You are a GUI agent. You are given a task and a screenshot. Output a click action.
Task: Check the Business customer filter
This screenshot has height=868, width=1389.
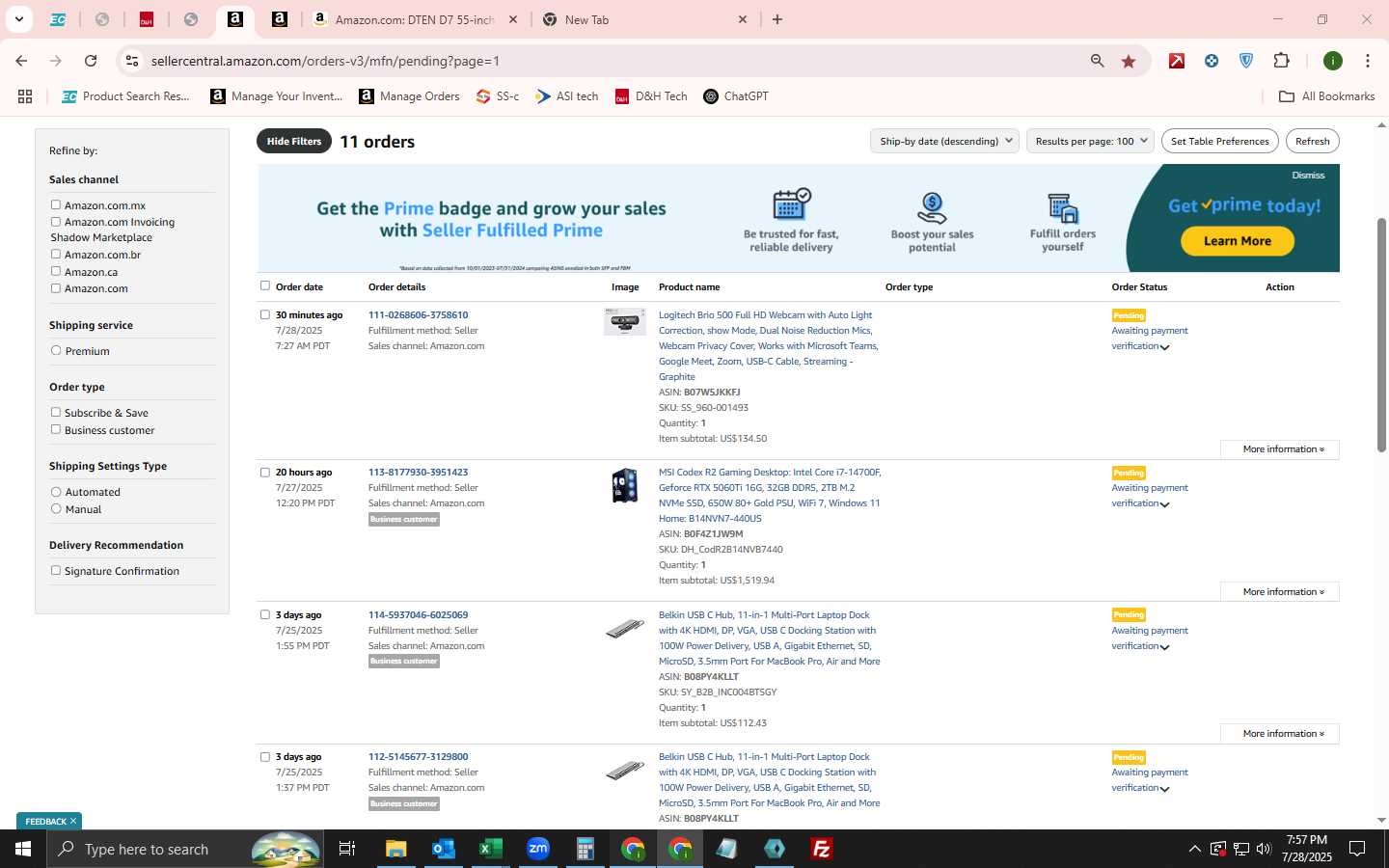tap(56, 429)
